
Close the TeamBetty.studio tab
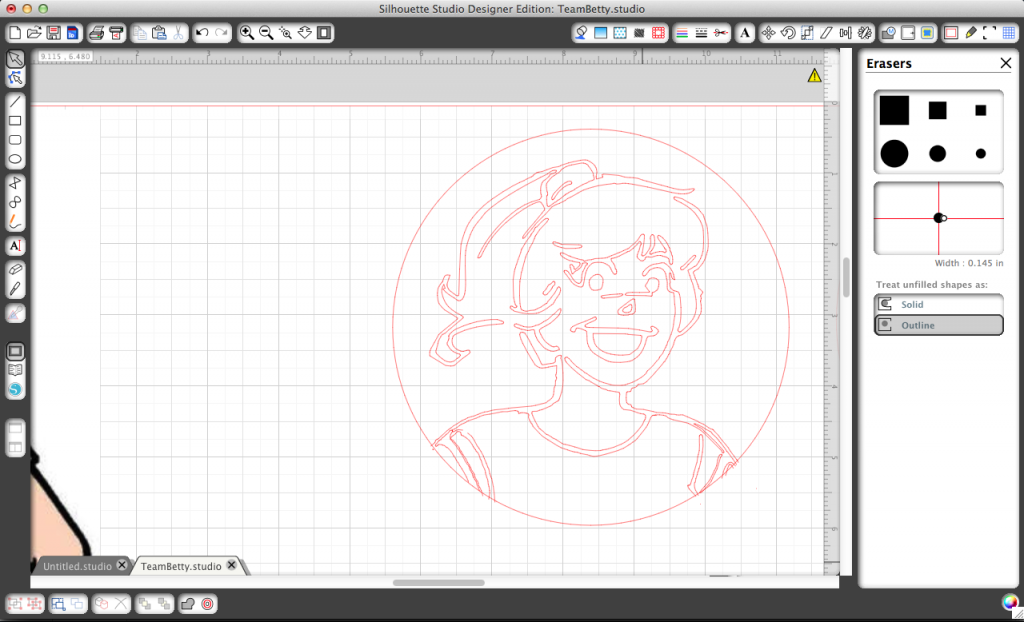click(x=231, y=565)
